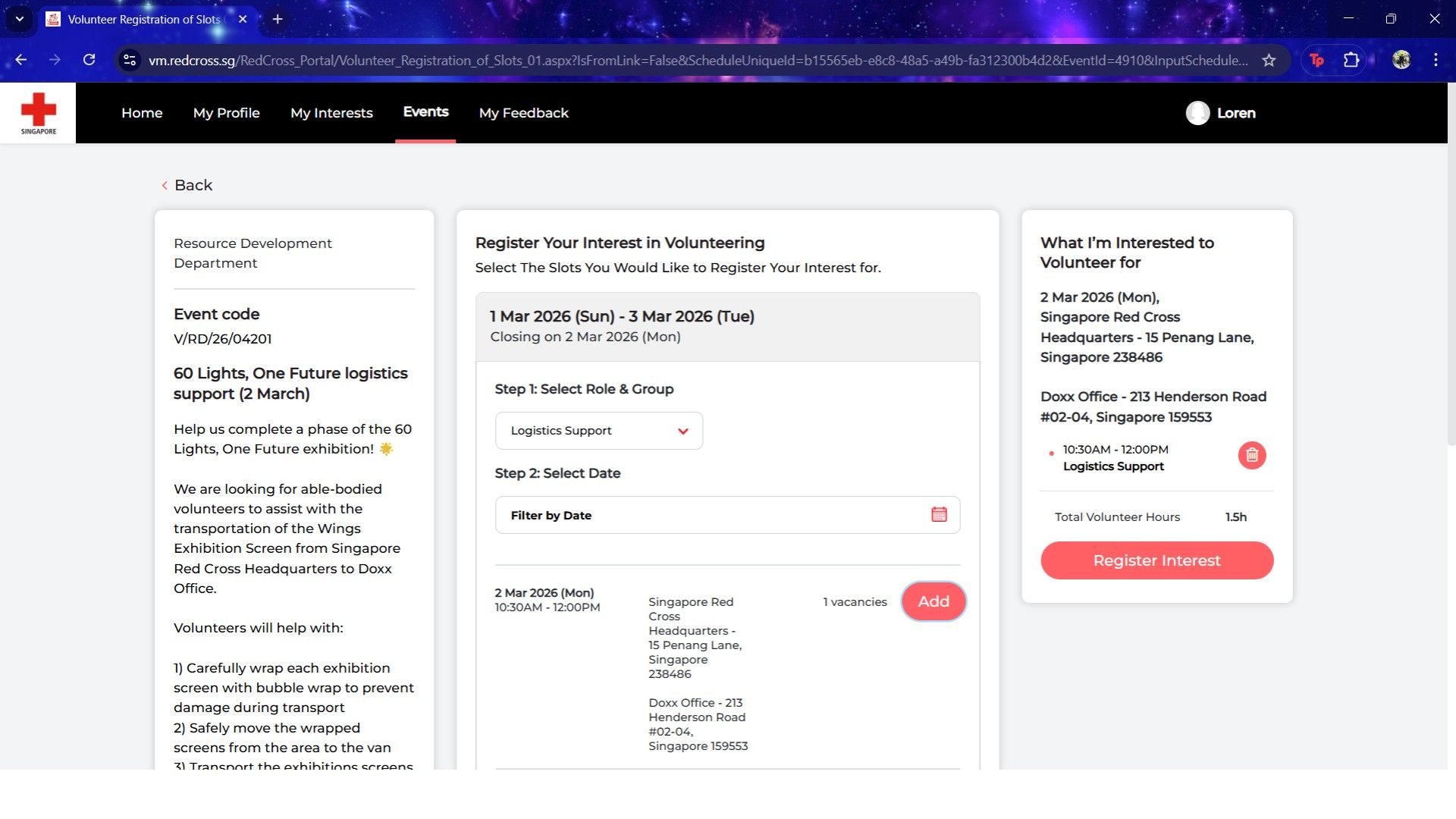Click the browser address bar URL

pos(698,60)
